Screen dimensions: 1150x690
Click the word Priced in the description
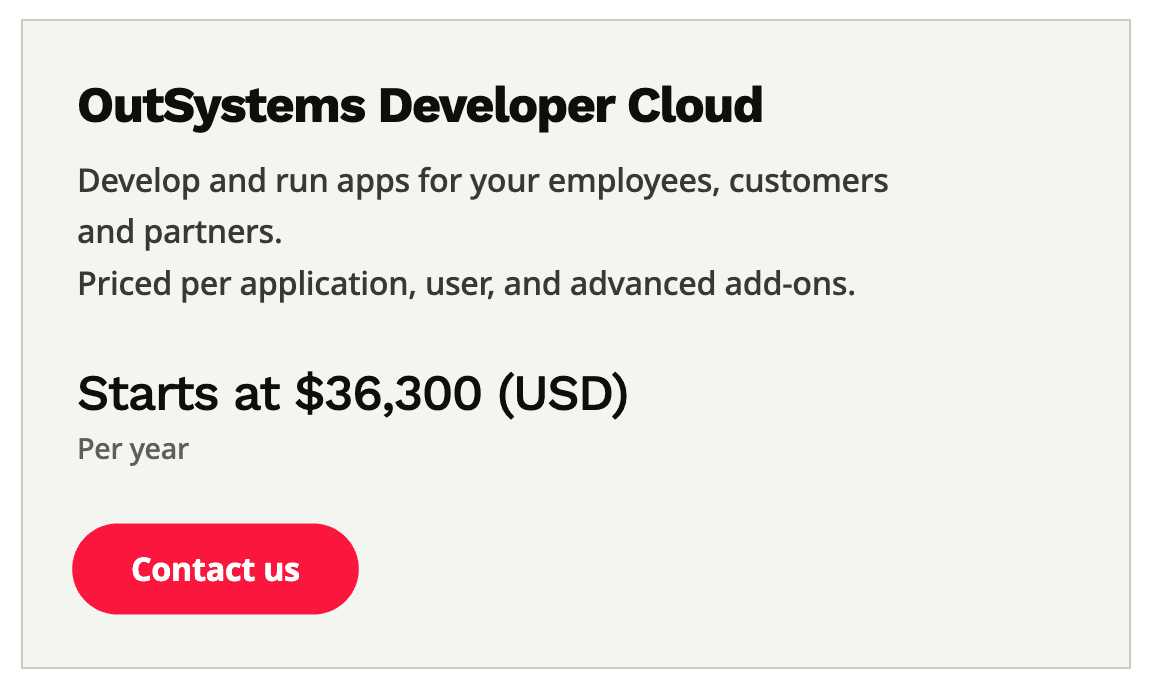124,283
